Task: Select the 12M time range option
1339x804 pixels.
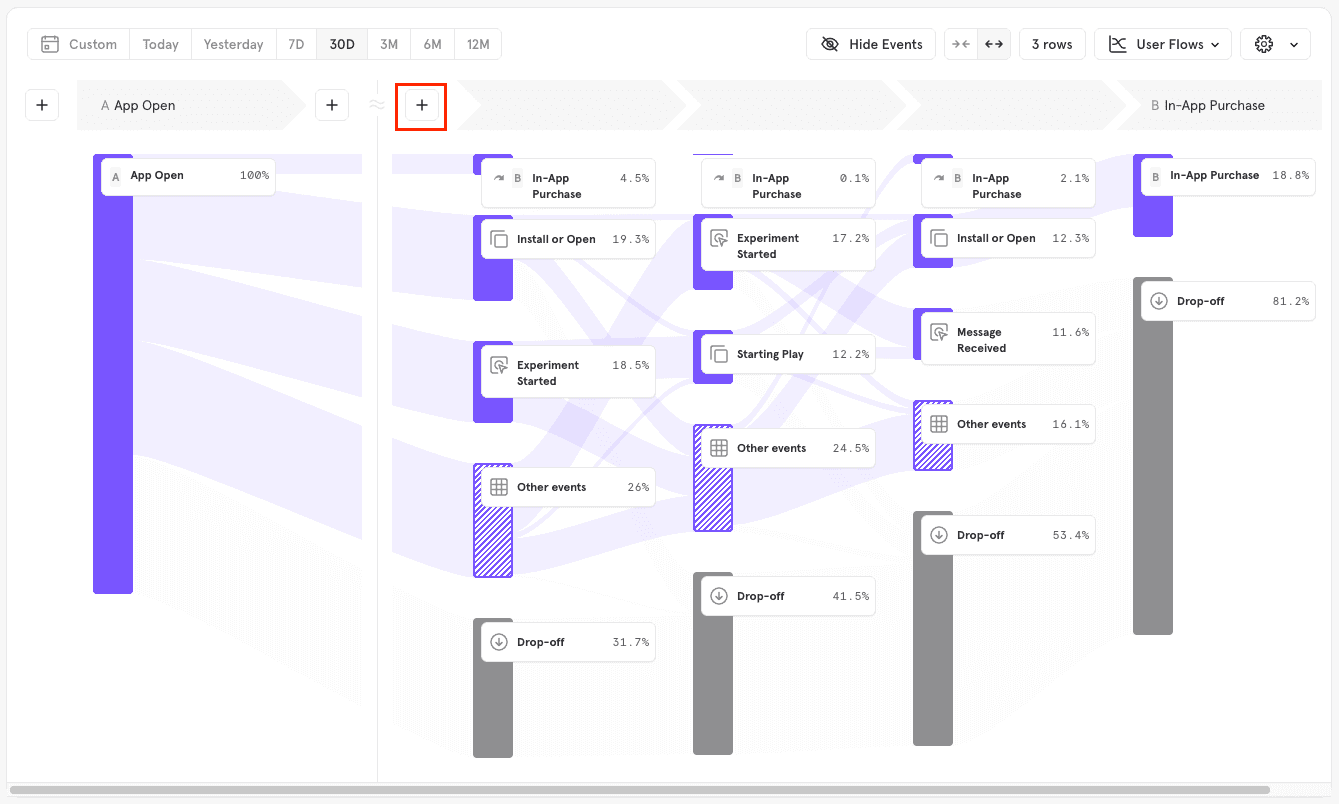Action: click(477, 43)
